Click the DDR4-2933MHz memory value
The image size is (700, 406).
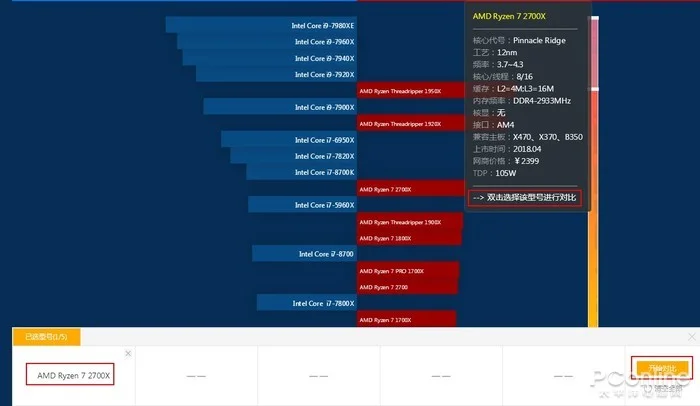(542, 100)
